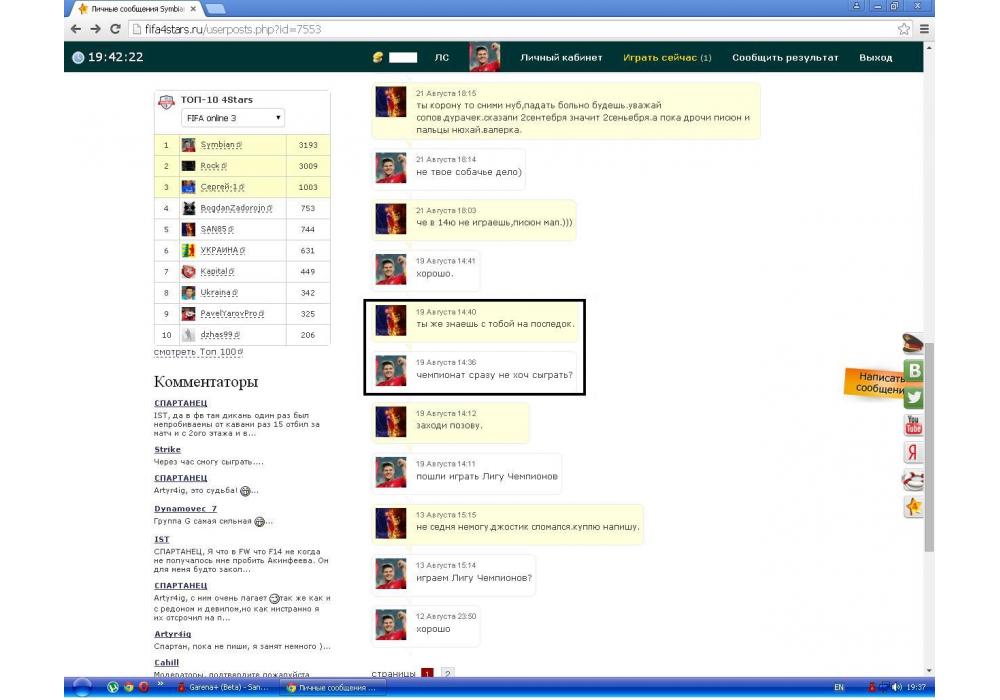Screen dimensions: 1000x700
Task: Click the browser back arrow
Action: tap(76, 29)
